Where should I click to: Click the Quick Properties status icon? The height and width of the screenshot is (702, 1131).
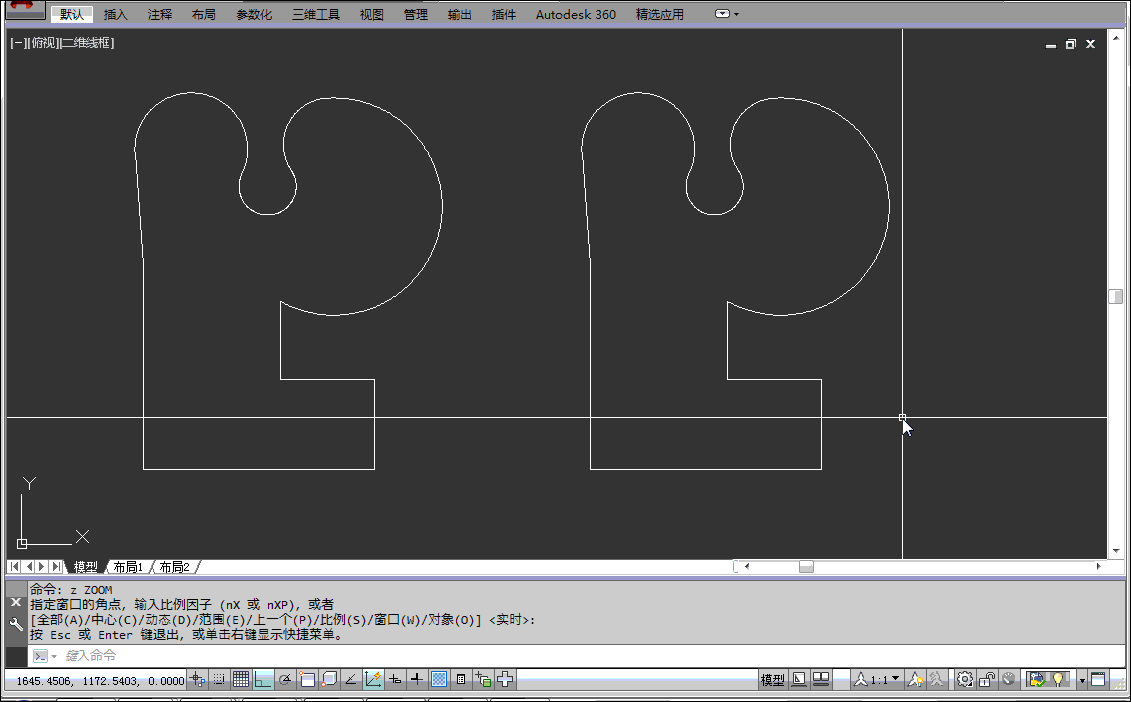click(x=460, y=679)
